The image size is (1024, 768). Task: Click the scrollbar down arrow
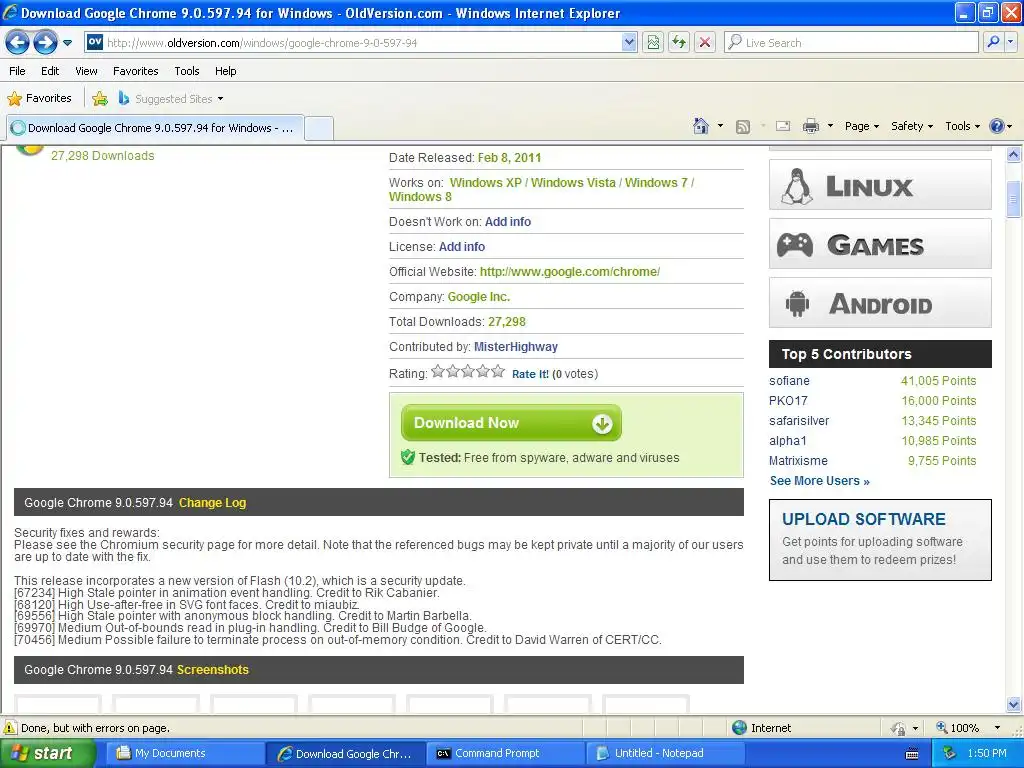(1014, 704)
